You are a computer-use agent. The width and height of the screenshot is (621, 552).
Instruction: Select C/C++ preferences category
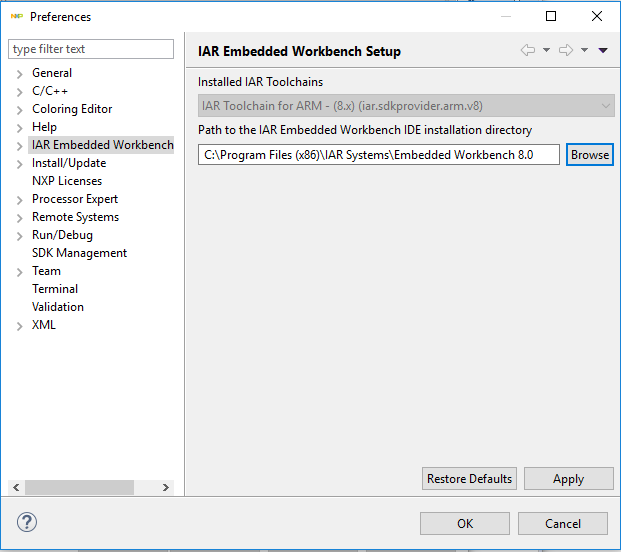[x=50, y=91]
